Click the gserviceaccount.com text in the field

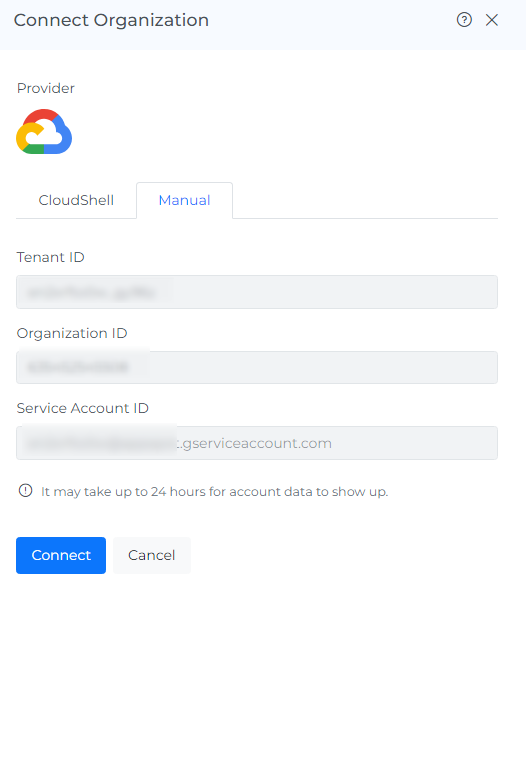(x=255, y=443)
